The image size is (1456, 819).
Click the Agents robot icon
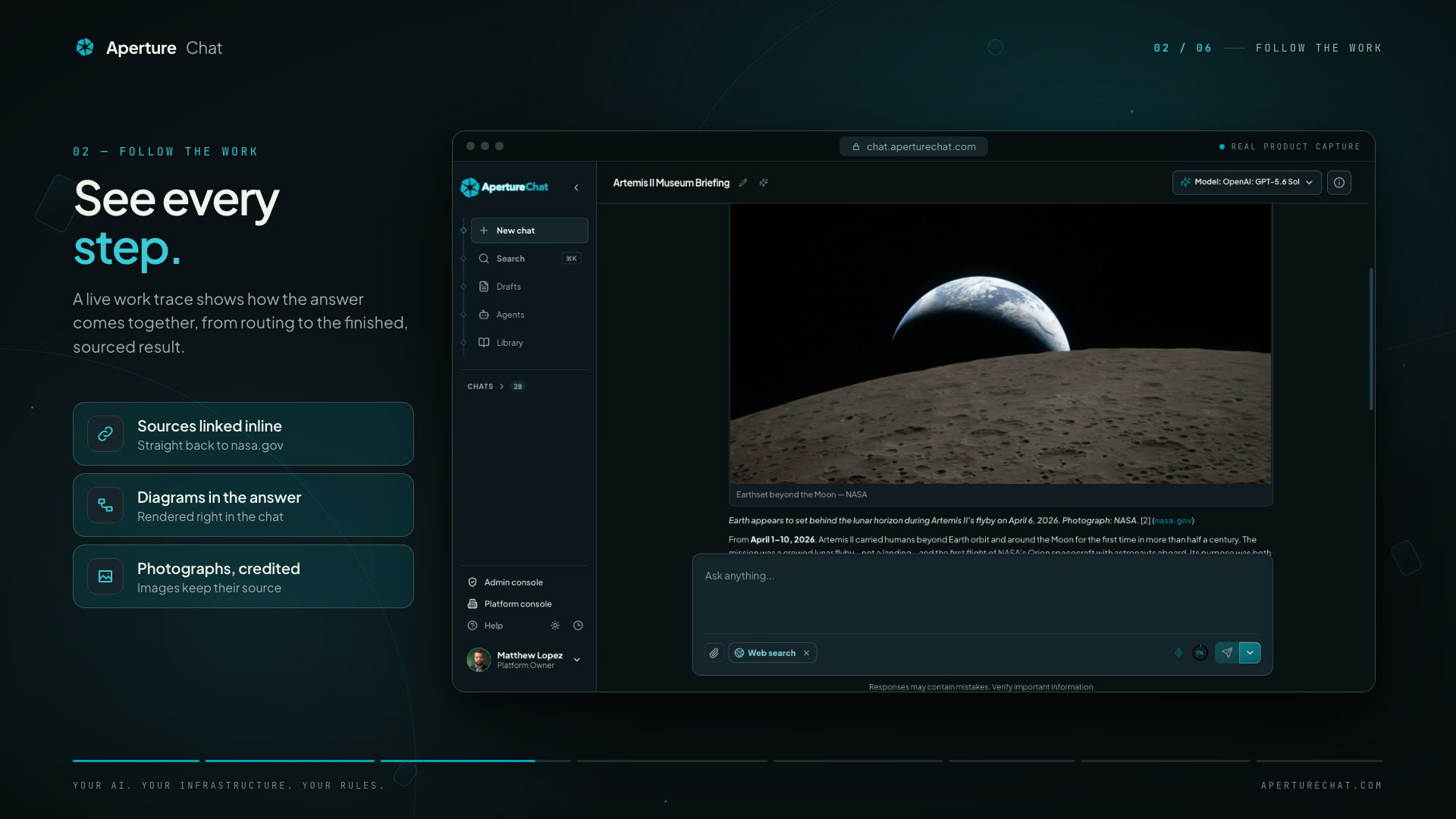click(484, 315)
